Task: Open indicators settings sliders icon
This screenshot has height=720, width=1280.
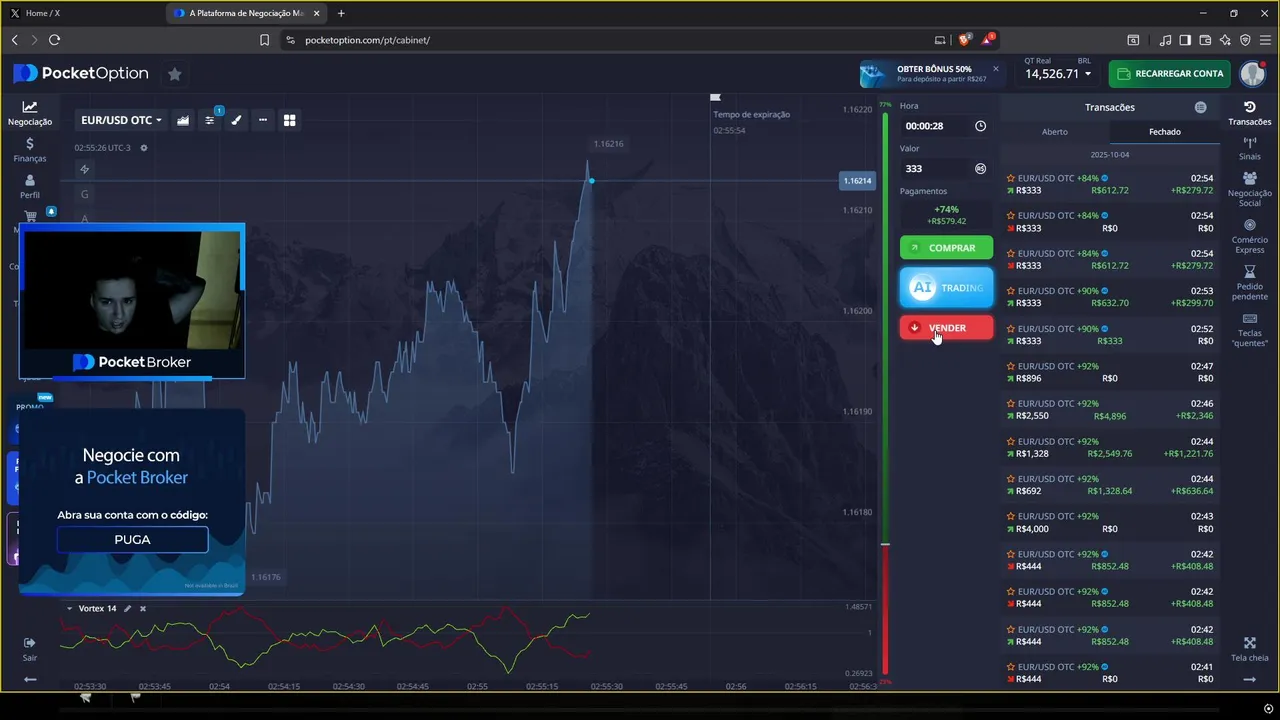Action: tap(210, 120)
